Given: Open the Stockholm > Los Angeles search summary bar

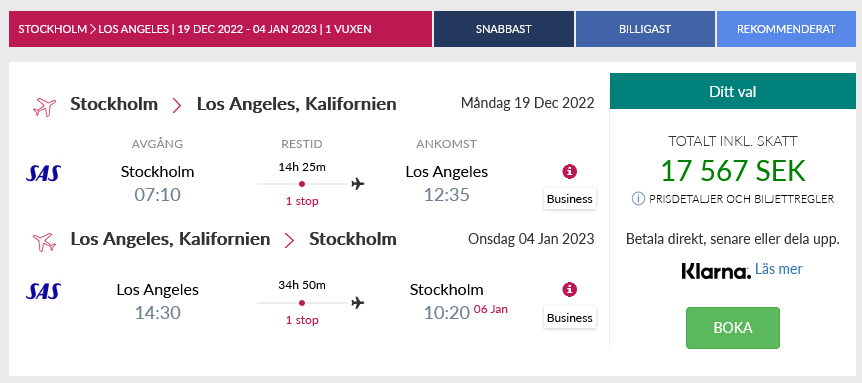Looking at the screenshot, I should 220,29.
